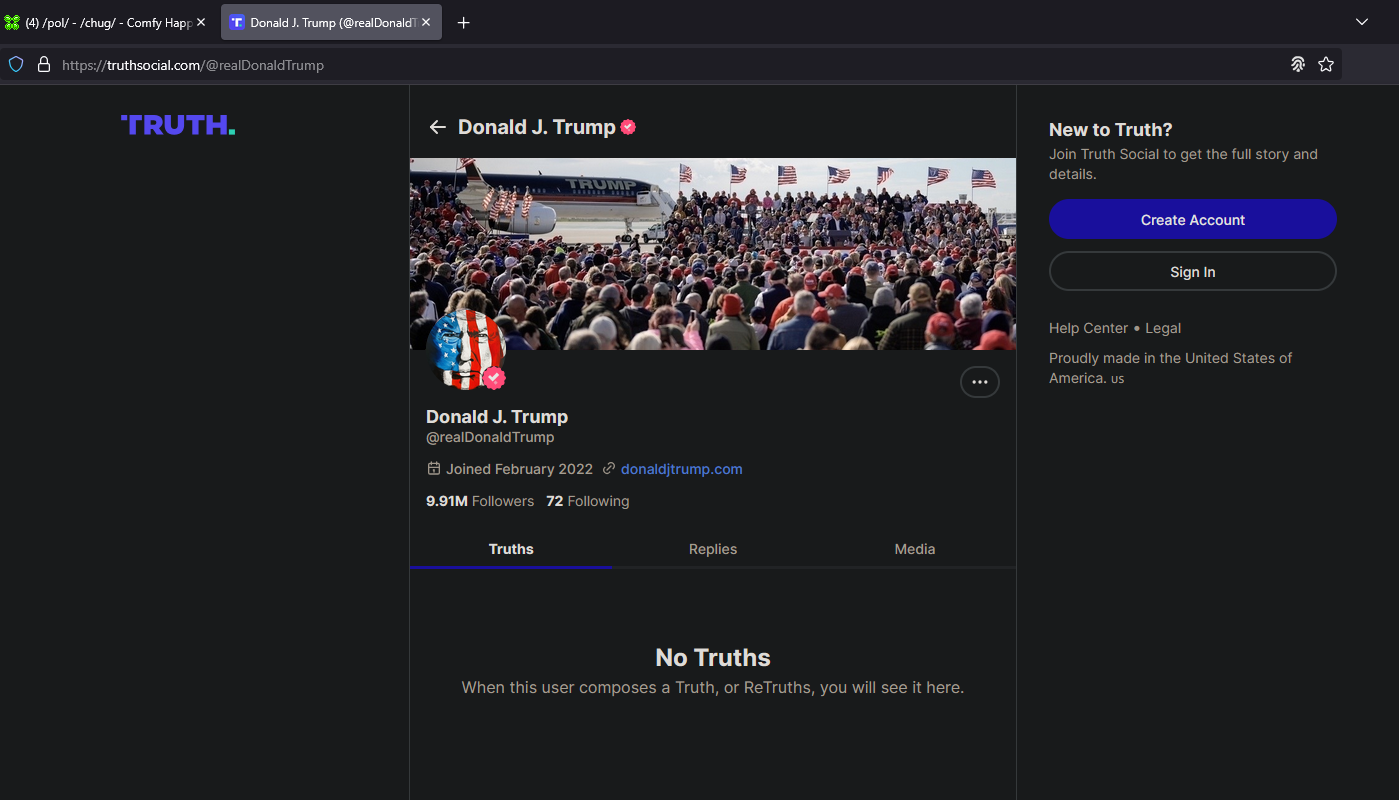Click the Sign In button
Screen dimensions: 1399x800
[x=1193, y=272]
